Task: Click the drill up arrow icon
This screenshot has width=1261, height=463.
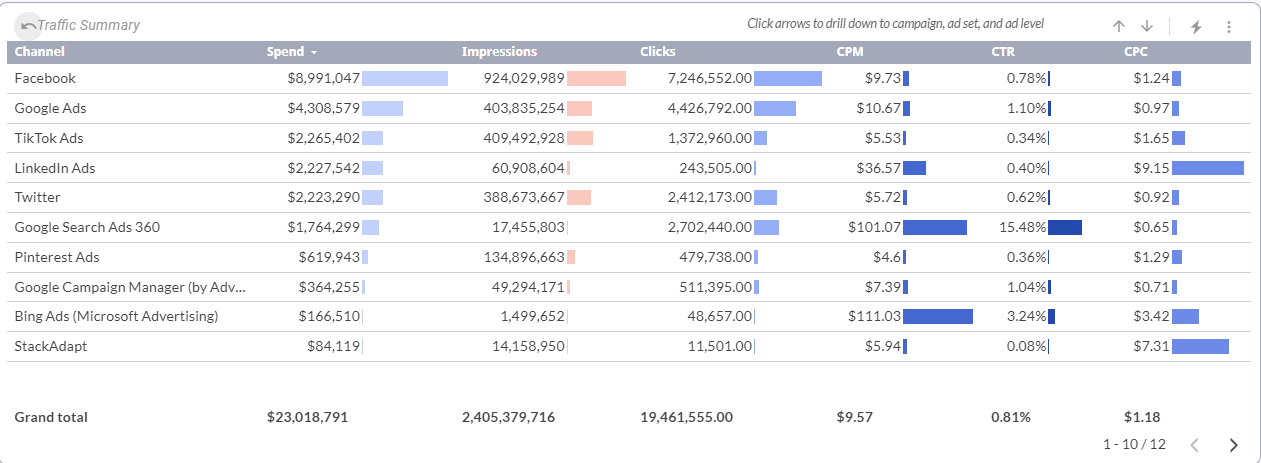Action: tap(1119, 27)
